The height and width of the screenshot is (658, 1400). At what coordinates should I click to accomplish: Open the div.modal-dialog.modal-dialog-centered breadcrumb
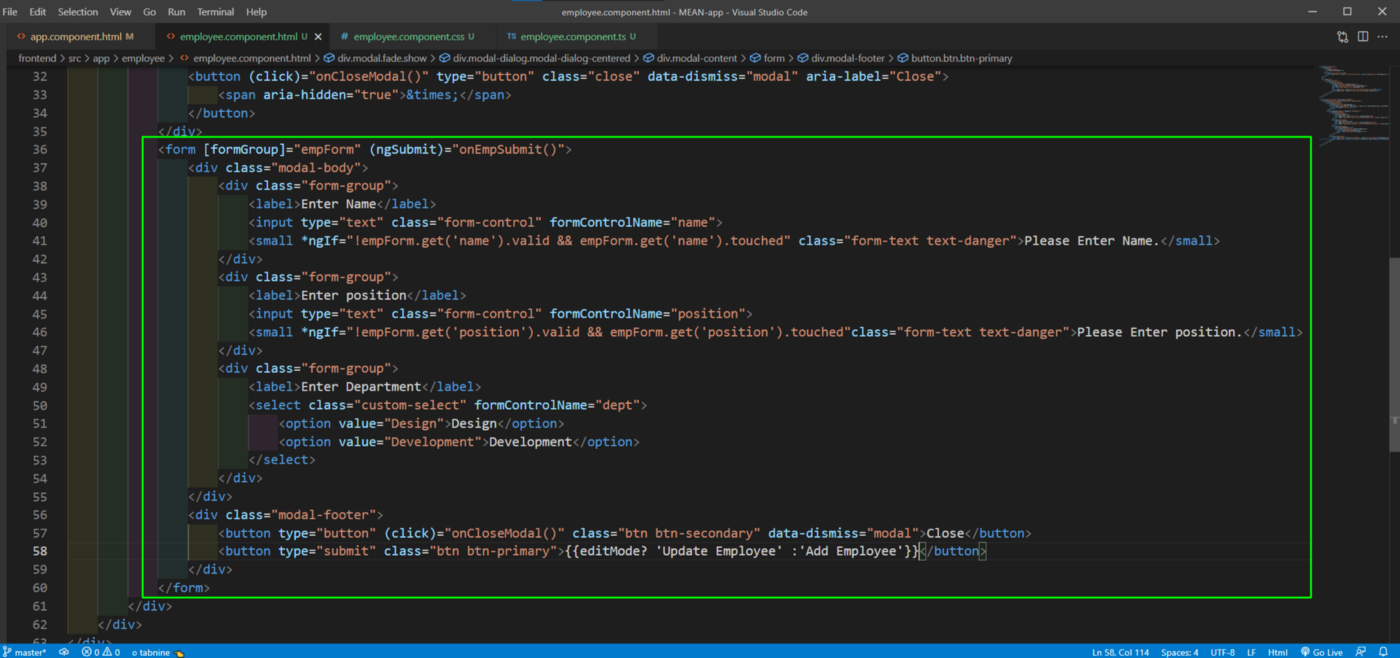534,58
